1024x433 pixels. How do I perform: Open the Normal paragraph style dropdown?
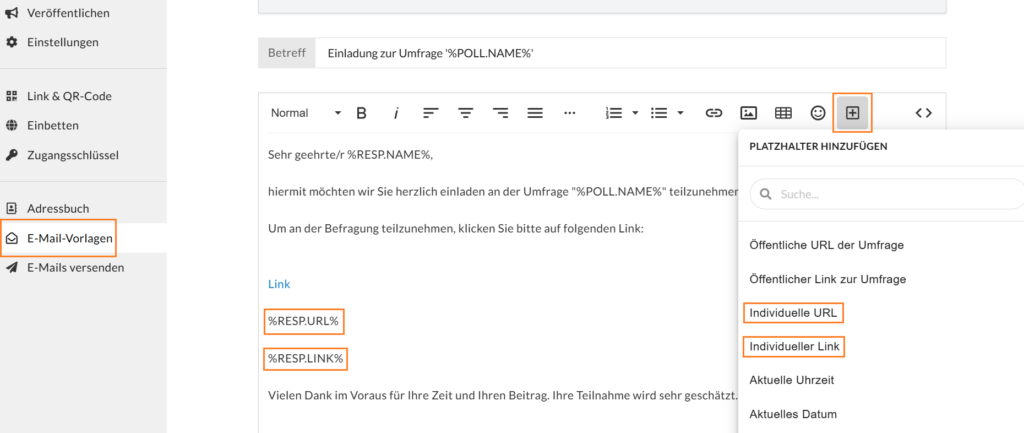[x=305, y=113]
